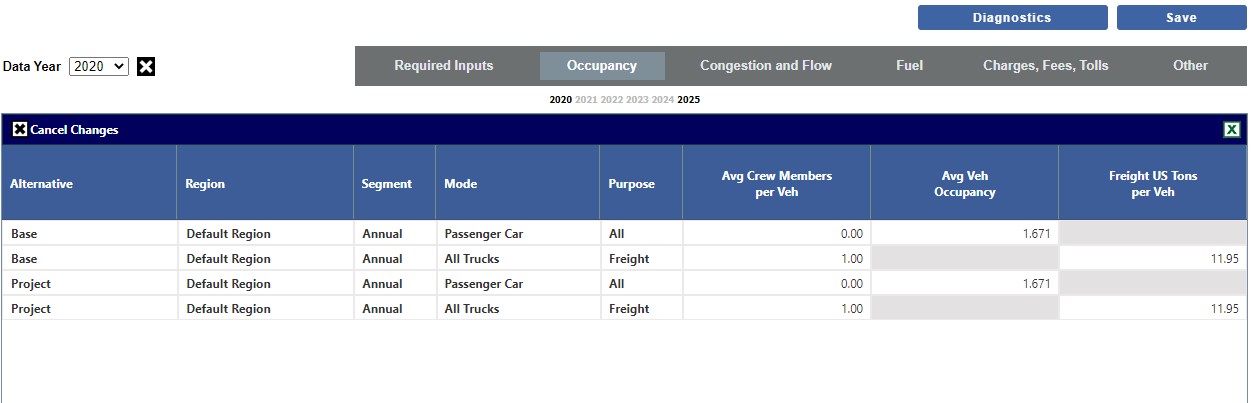Click Default Region in Project All Trucks row
Image resolution: width=1254 pixels, height=403 pixels.
coord(228,309)
